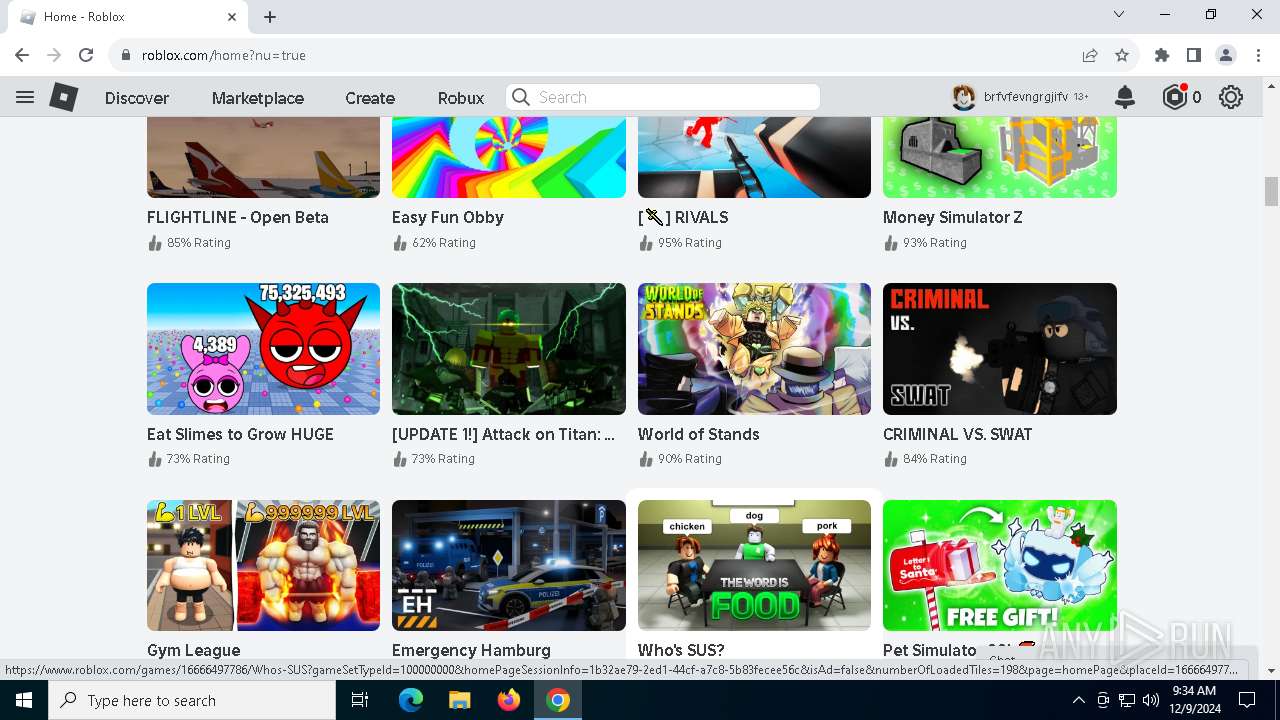Click the Eat Slimes game thumbnail
The width and height of the screenshot is (1280, 720).
click(263, 349)
